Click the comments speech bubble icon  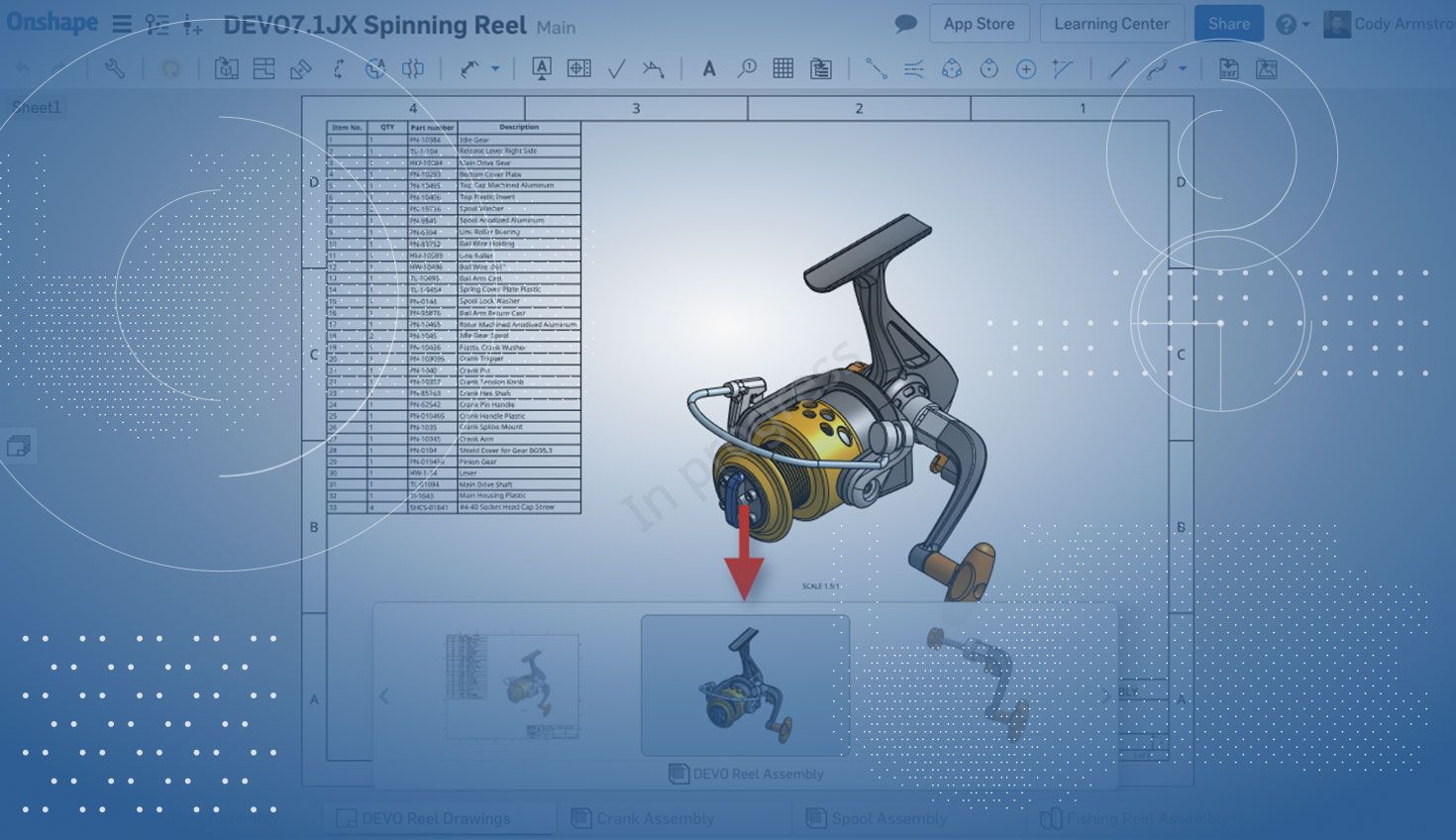click(x=905, y=24)
